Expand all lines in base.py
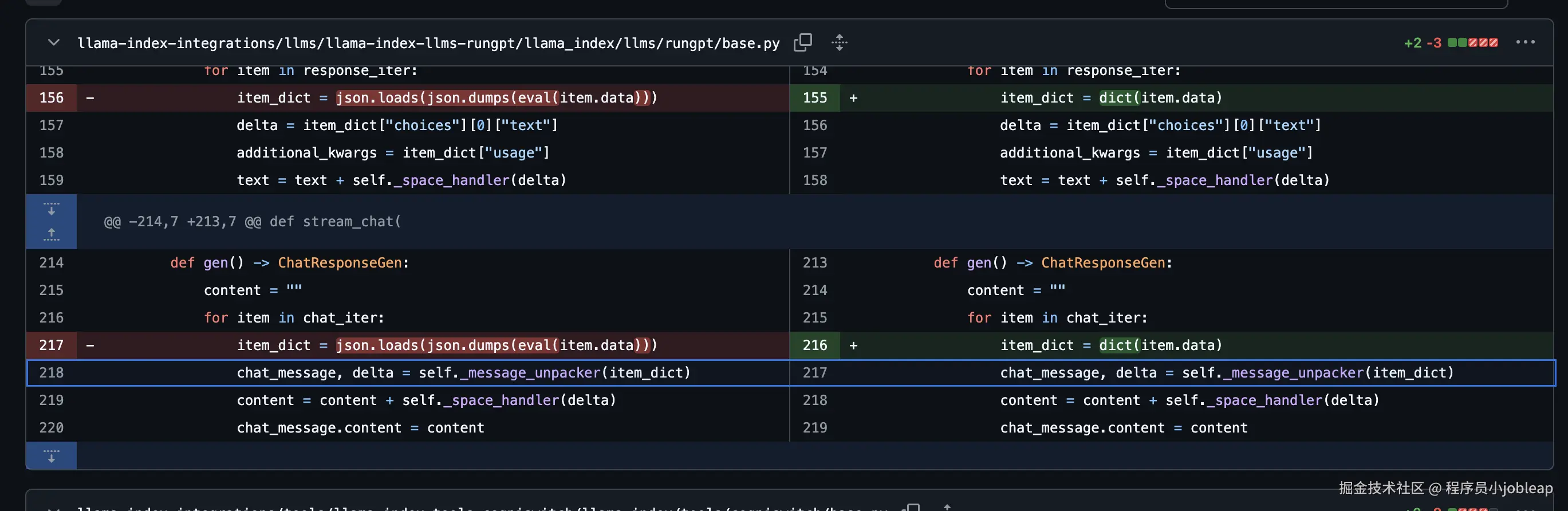1568x511 pixels. point(840,42)
